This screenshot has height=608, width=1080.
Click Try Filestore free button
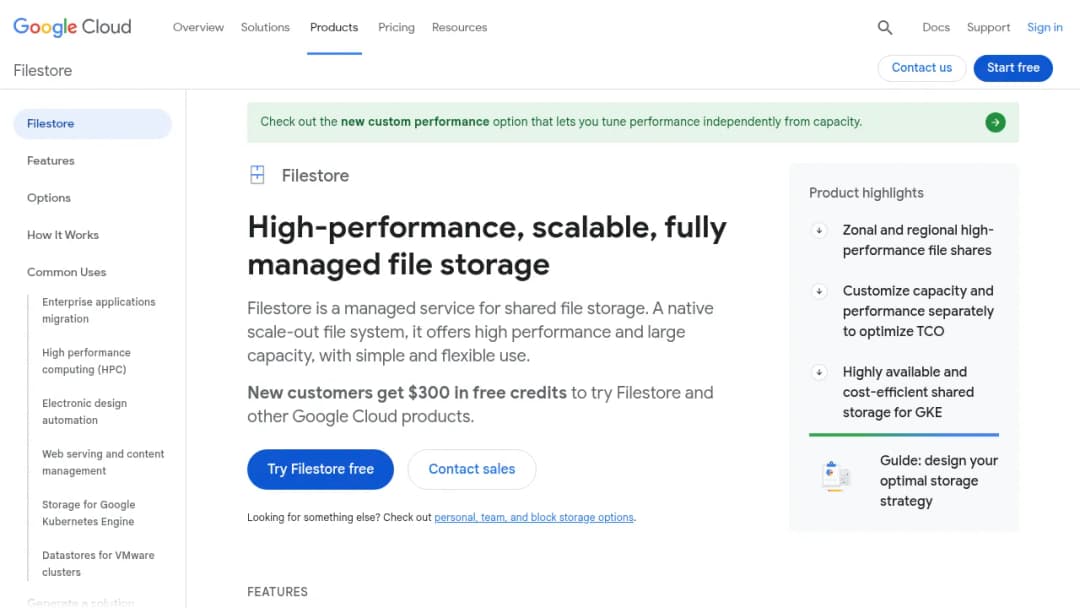320,470
